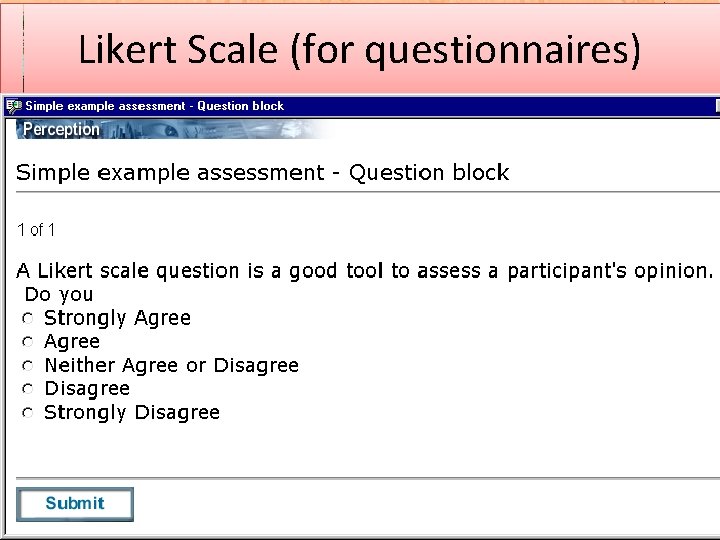Pick the Neither Agree or Disagree radio button

point(29,366)
